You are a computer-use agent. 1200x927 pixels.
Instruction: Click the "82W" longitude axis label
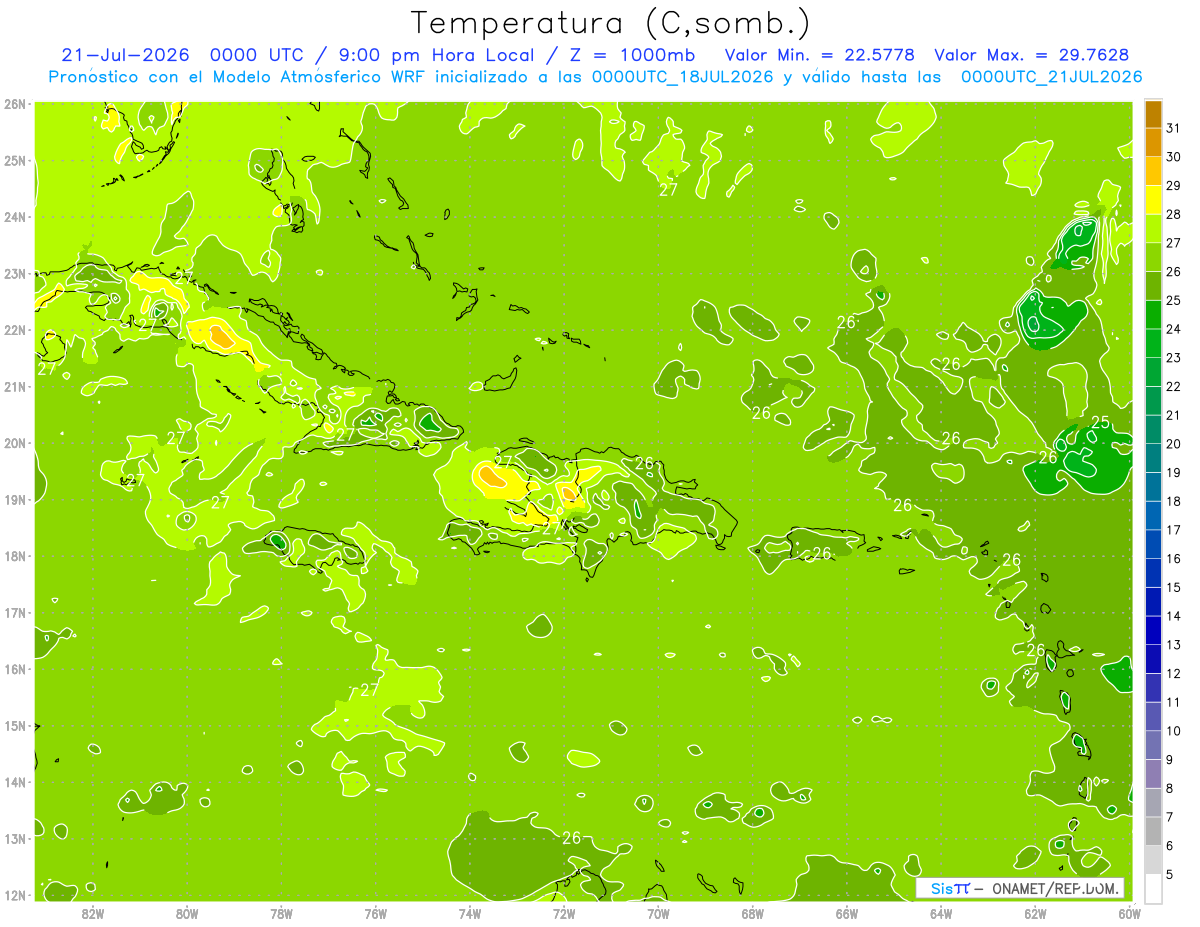(93, 913)
